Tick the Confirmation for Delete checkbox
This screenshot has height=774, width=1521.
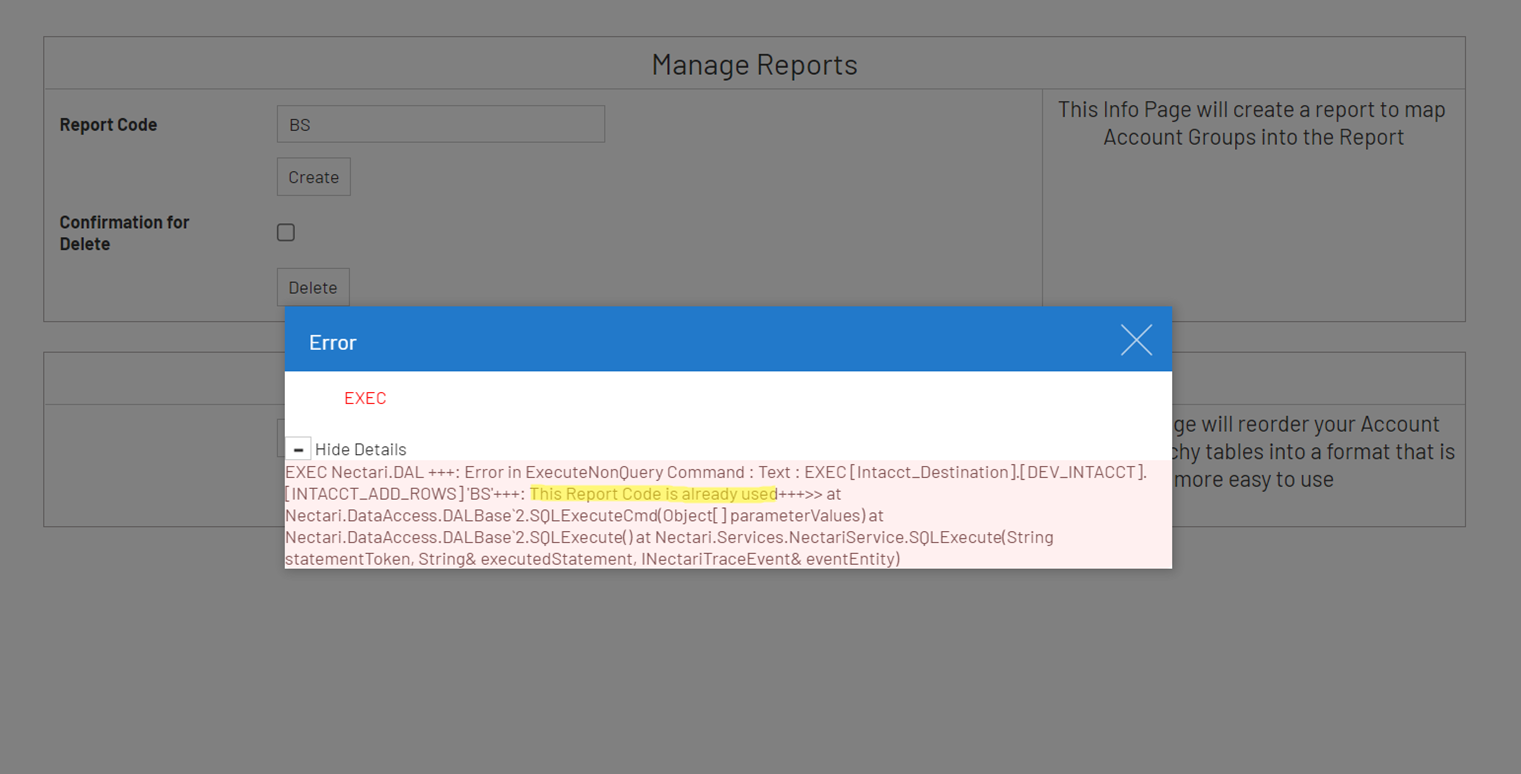[286, 233]
